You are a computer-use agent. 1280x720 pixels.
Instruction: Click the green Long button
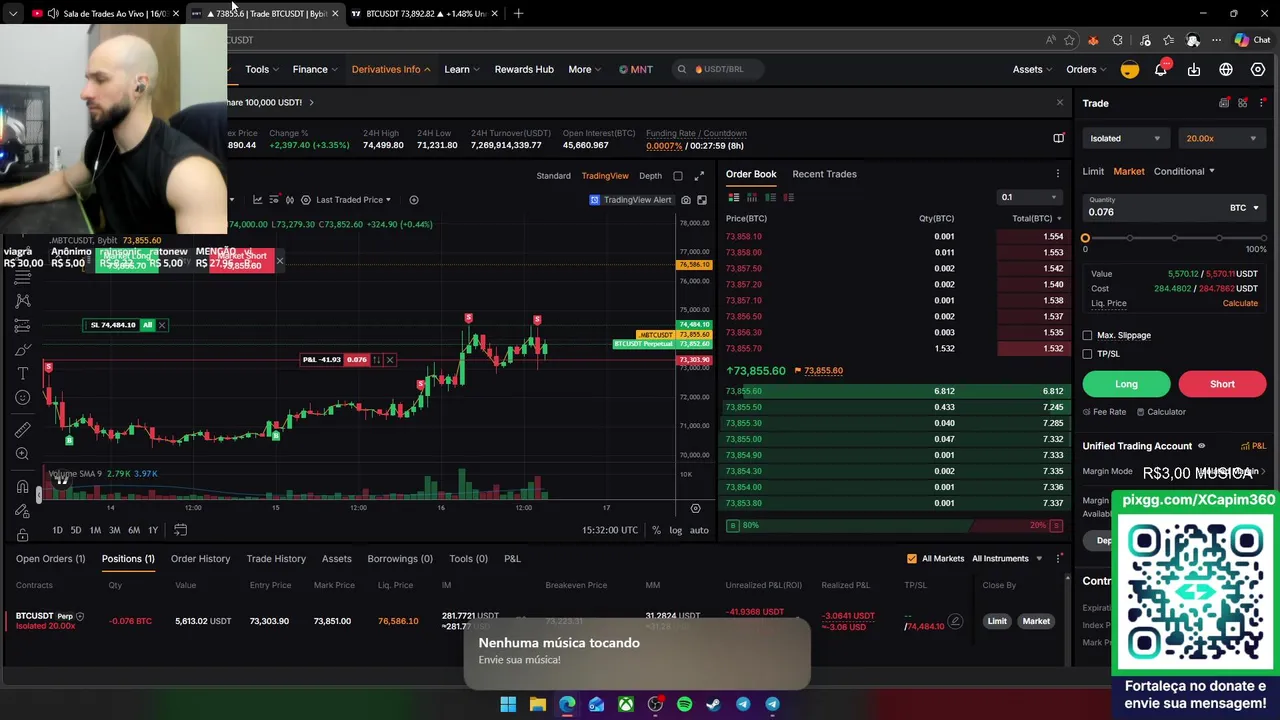(1126, 384)
